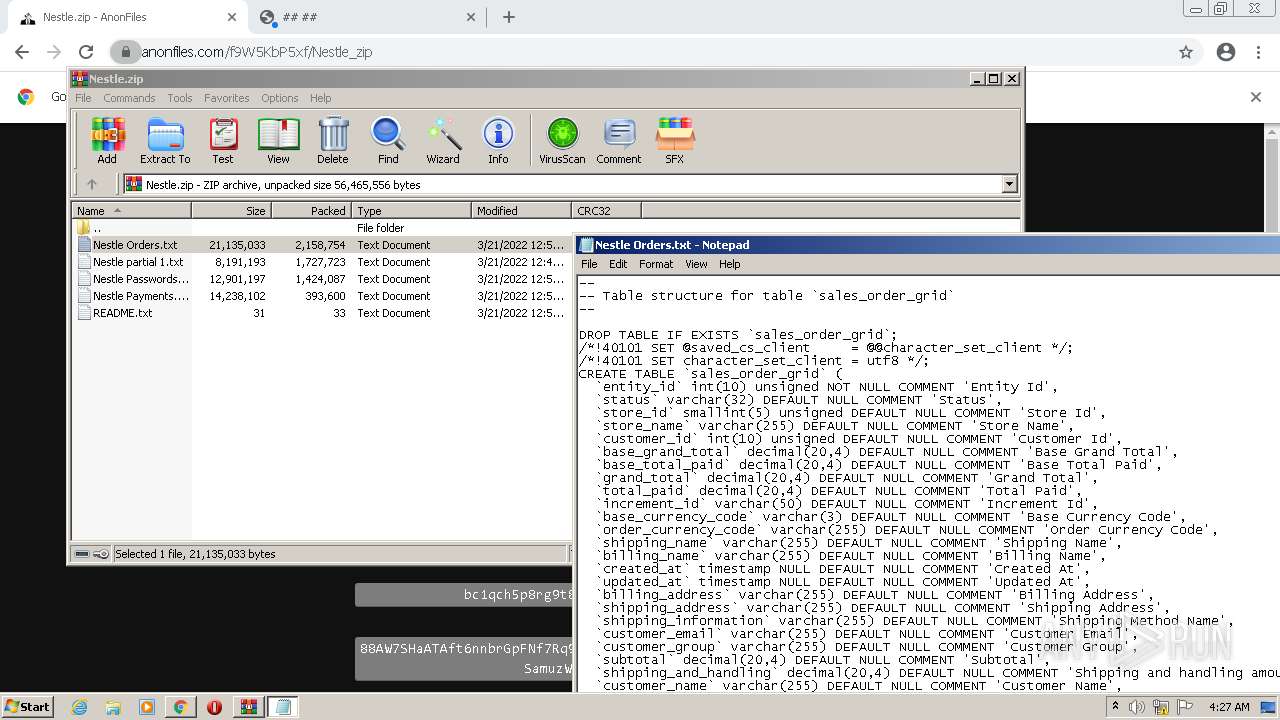Open Notepad View menu

coord(696,264)
